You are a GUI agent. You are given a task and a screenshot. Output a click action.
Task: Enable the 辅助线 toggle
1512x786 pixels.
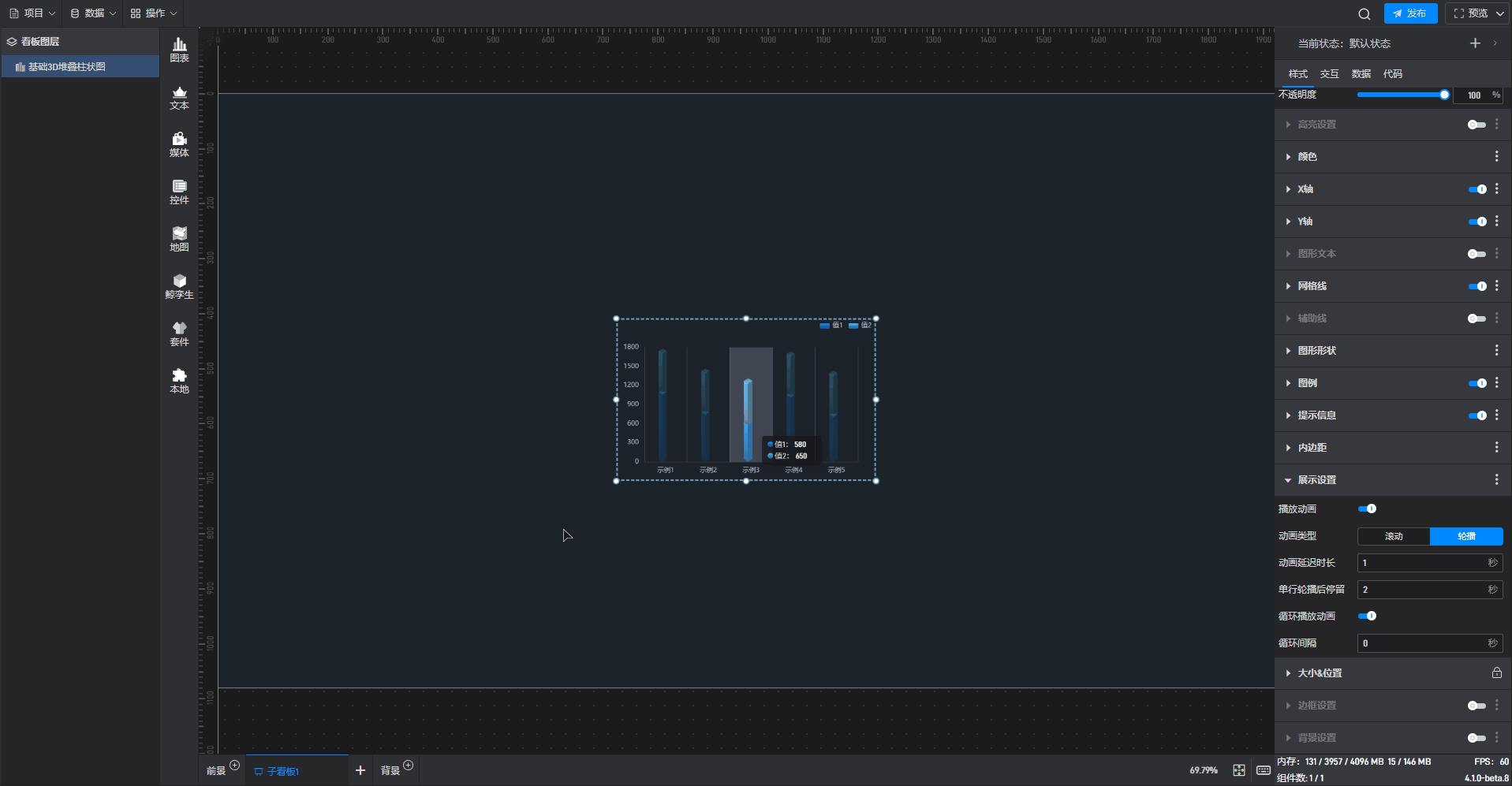[x=1477, y=318]
